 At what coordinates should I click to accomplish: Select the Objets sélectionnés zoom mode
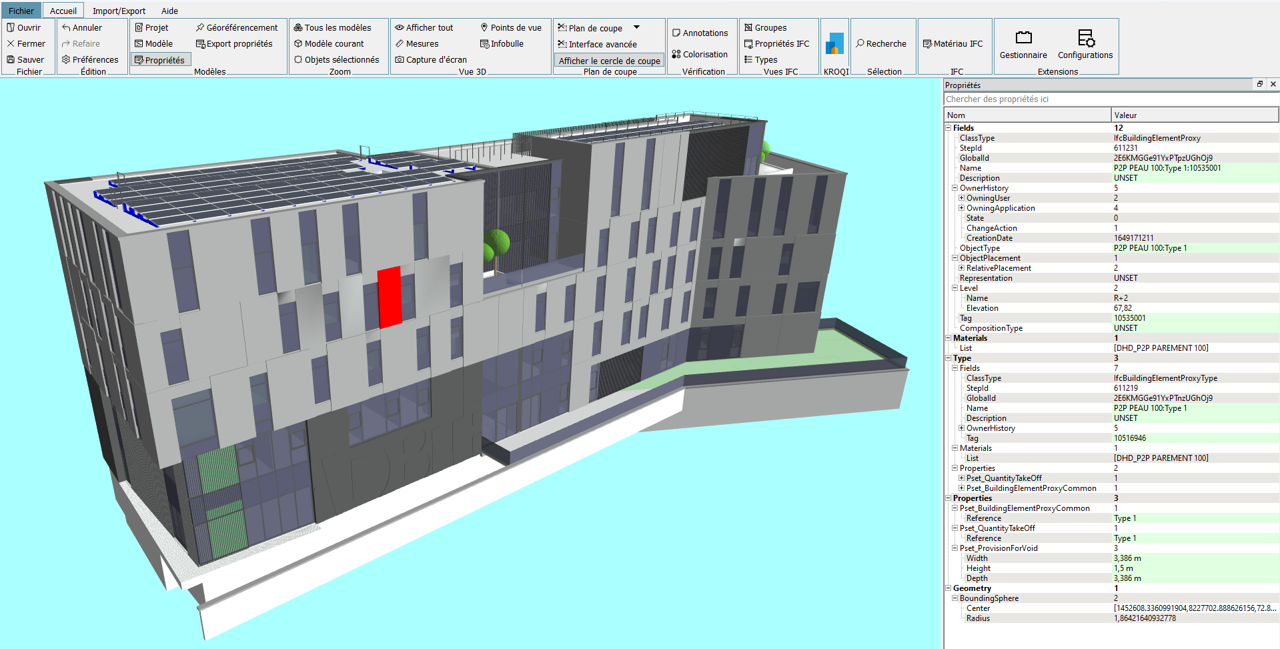point(337,59)
